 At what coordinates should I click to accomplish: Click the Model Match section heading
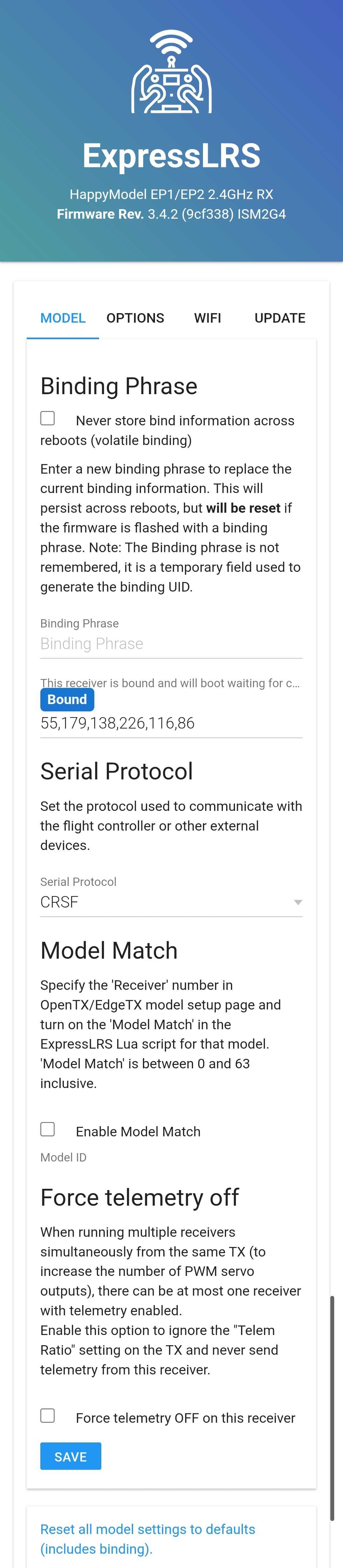coord(109,951)
